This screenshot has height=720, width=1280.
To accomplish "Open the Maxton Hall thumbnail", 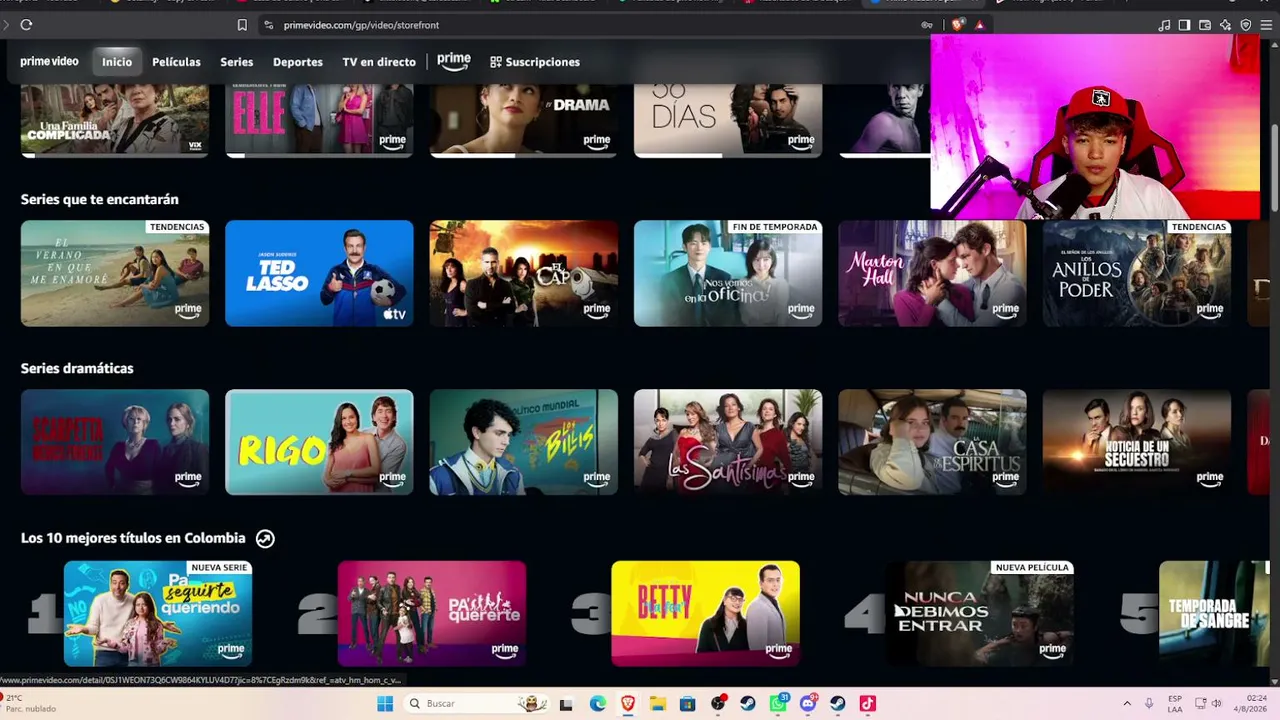I will (x=932, y=273).
